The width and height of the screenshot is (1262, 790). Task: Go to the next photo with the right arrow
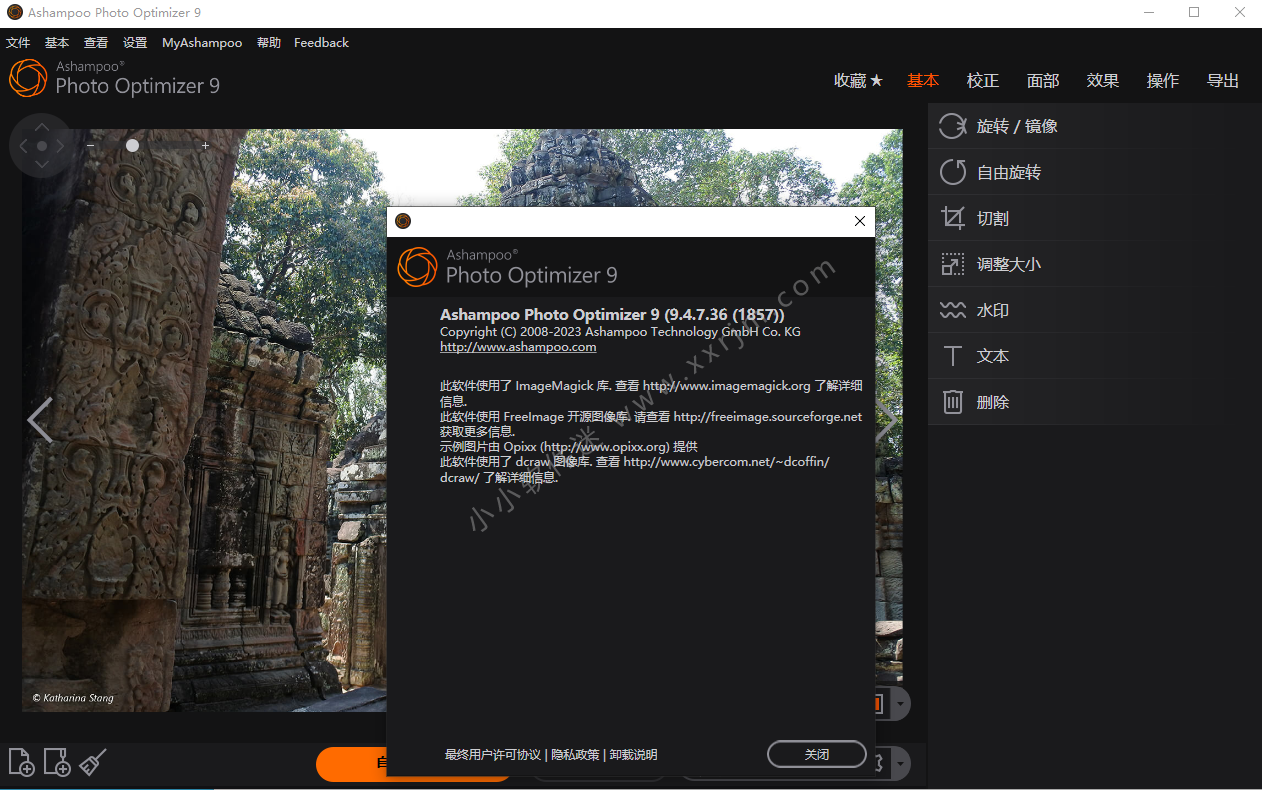[x=887, y=420]
